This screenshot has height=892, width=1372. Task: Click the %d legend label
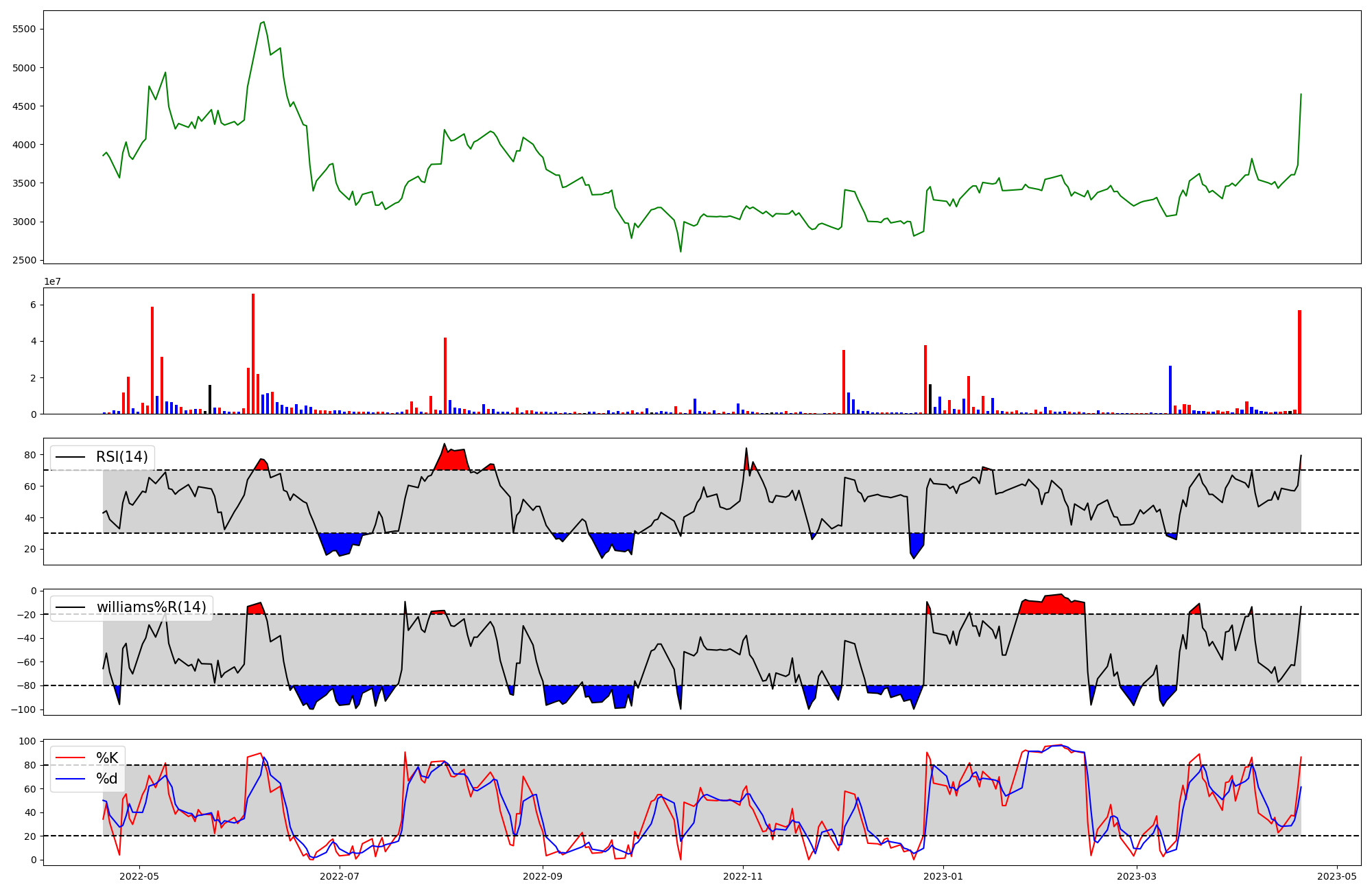107,779
